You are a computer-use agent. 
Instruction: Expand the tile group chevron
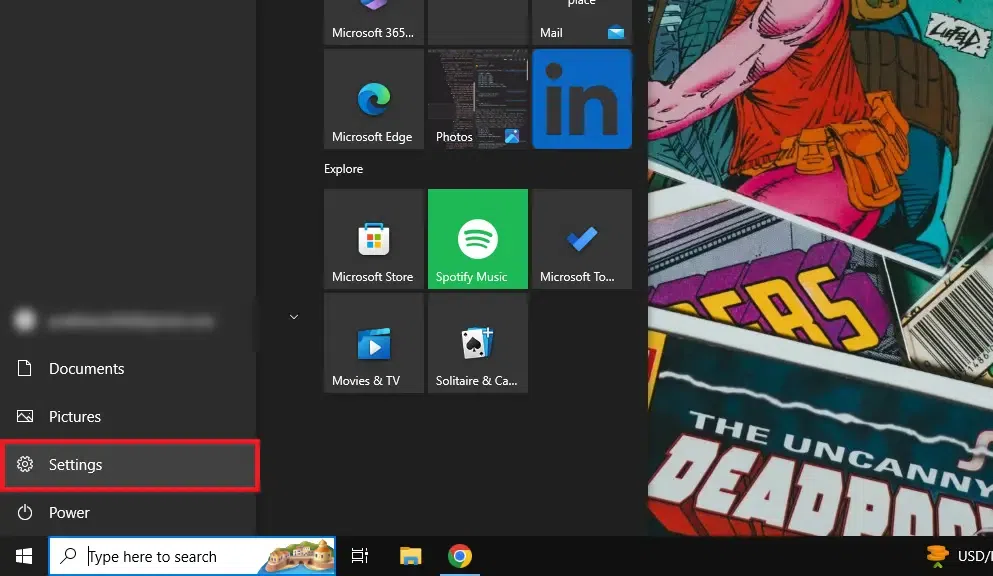pyautogui.click(x=294, y=316)
